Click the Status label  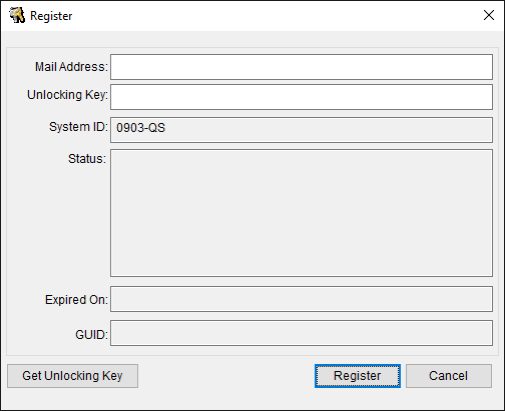coord(87,159)
